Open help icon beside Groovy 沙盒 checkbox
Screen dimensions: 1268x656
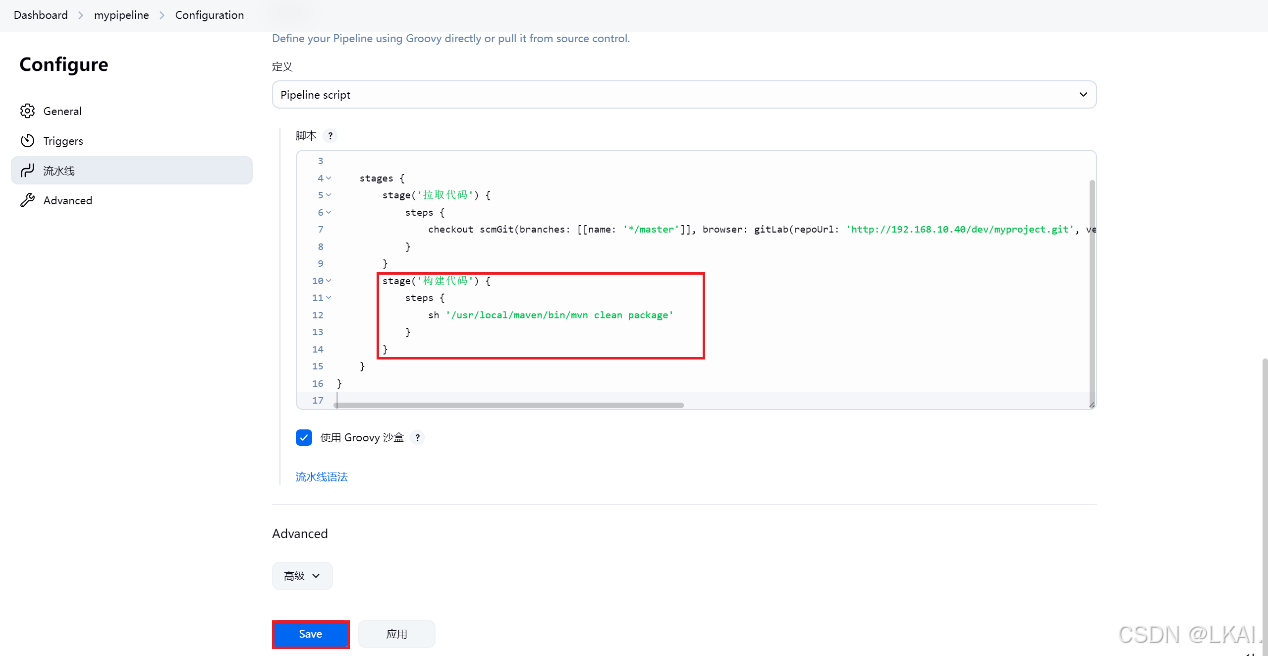(418, 438)
